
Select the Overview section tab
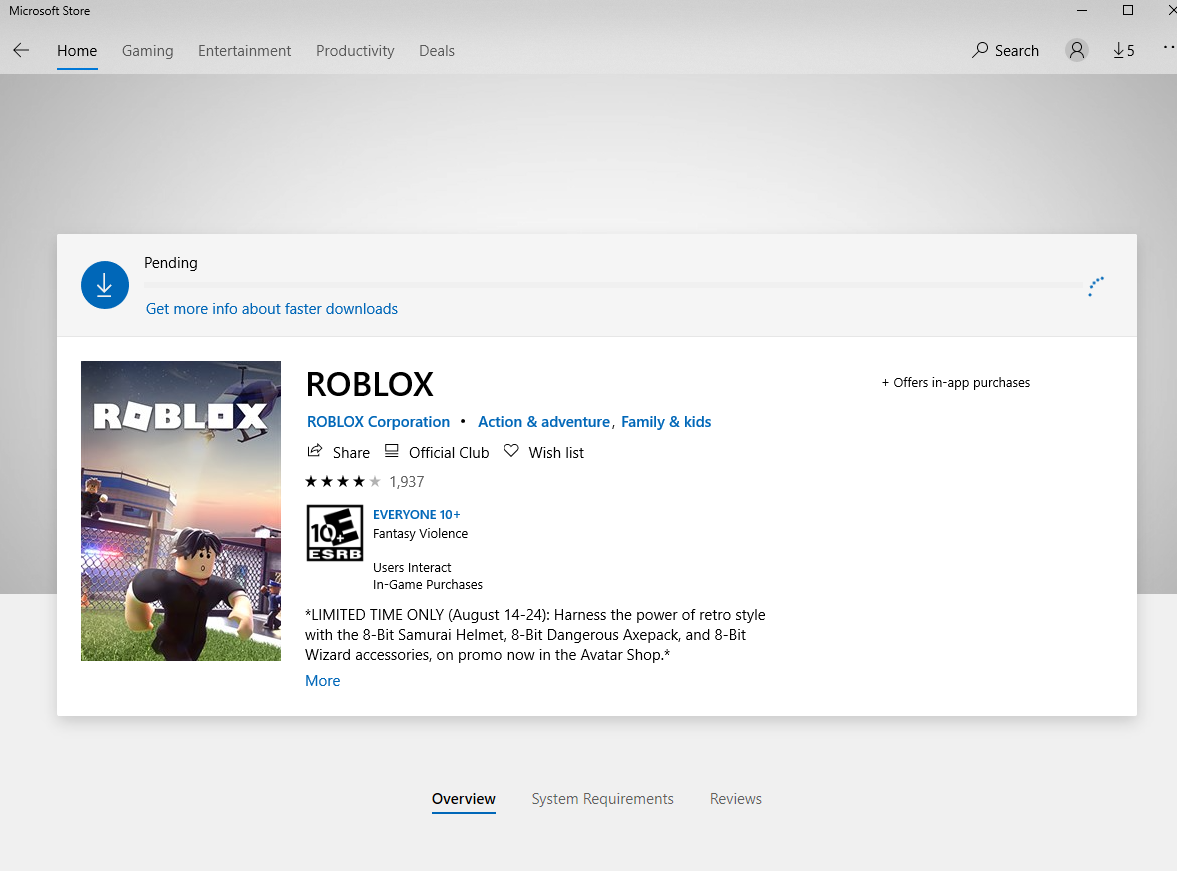coord(464,799)
